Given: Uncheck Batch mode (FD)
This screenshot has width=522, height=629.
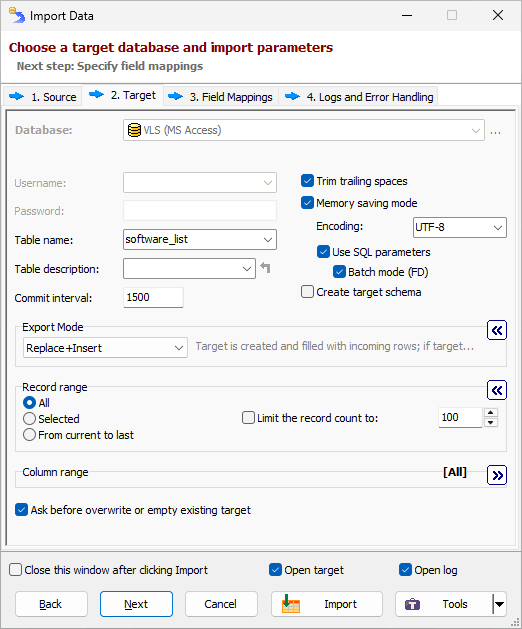Looking at the screenshot, I should coord(339,272).
